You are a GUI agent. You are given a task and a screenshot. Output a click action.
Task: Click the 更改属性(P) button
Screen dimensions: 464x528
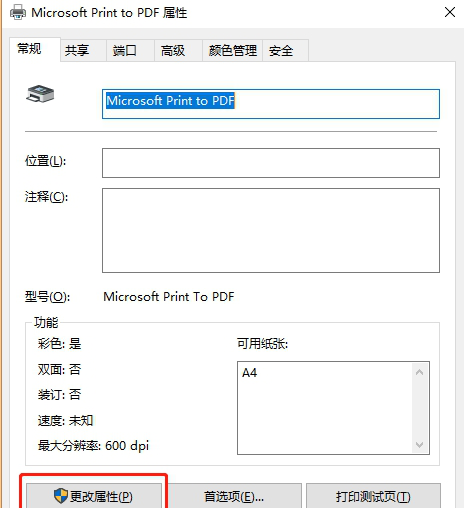tap(94, 496)
